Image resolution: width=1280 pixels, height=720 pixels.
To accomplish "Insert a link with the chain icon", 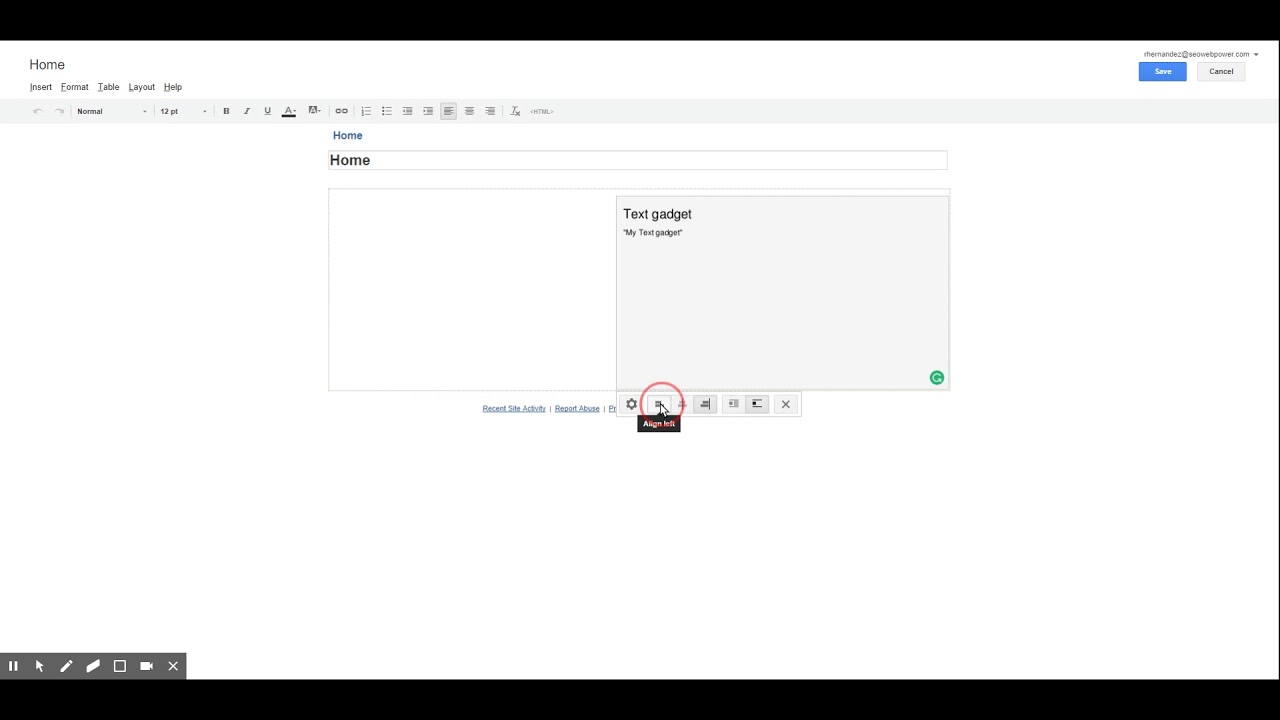I will (341, 111).
